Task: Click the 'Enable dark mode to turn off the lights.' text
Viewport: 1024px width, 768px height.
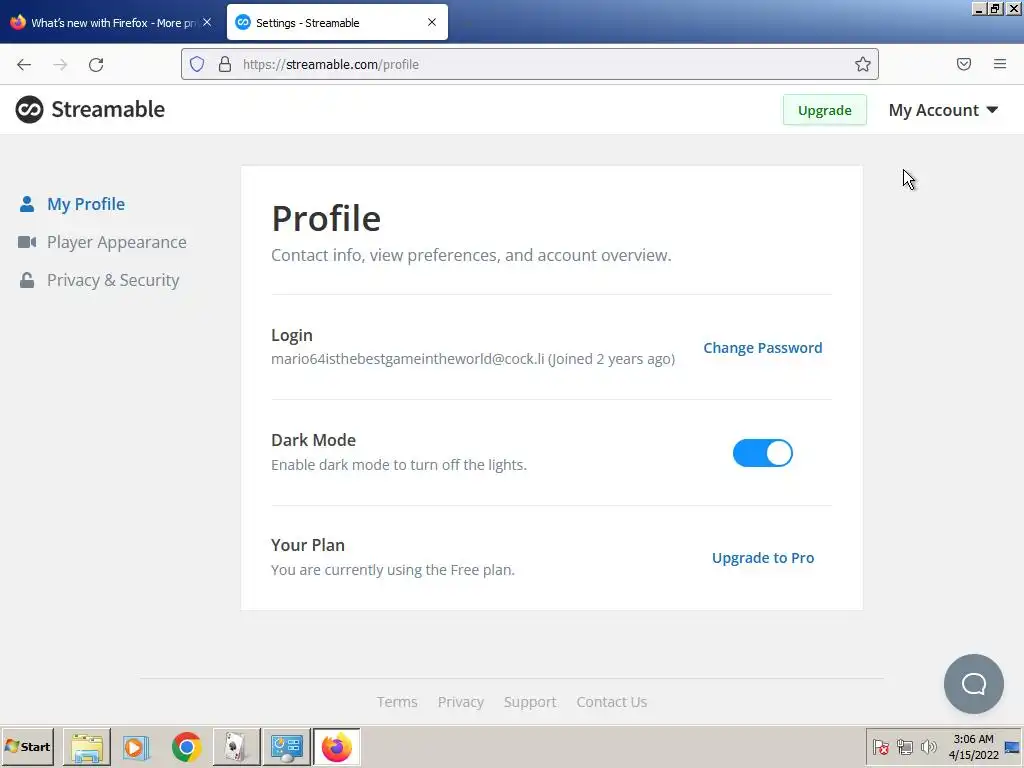Action: 398,465
